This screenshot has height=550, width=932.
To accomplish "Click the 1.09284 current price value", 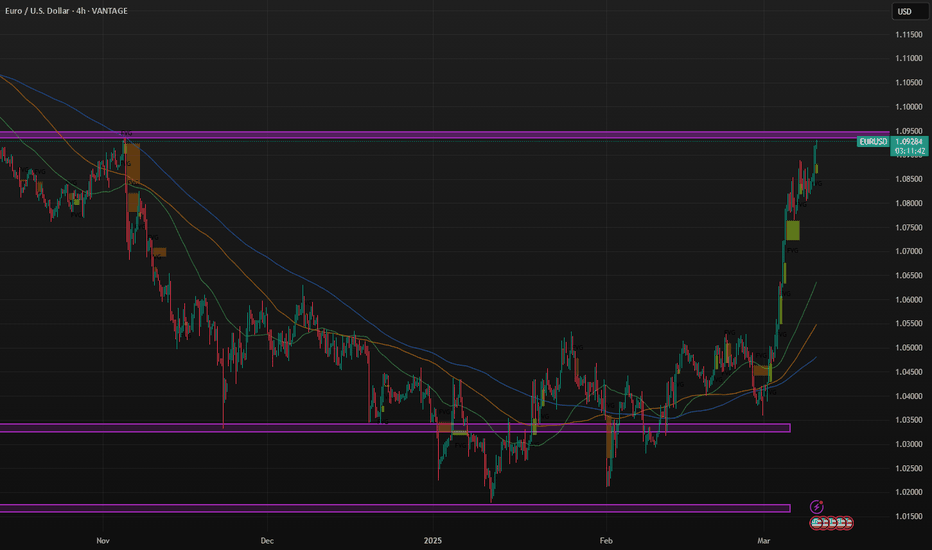I will (909, 142).
